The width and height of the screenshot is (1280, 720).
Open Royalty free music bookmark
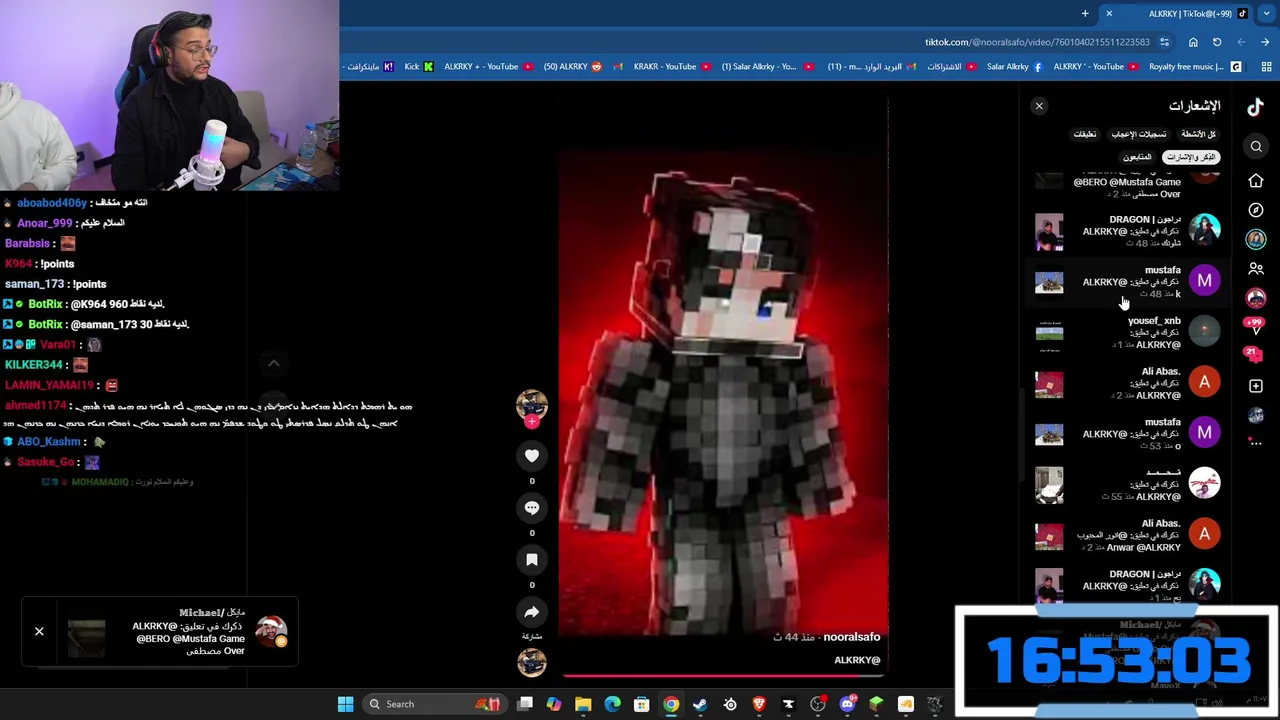click(1194, 67)
